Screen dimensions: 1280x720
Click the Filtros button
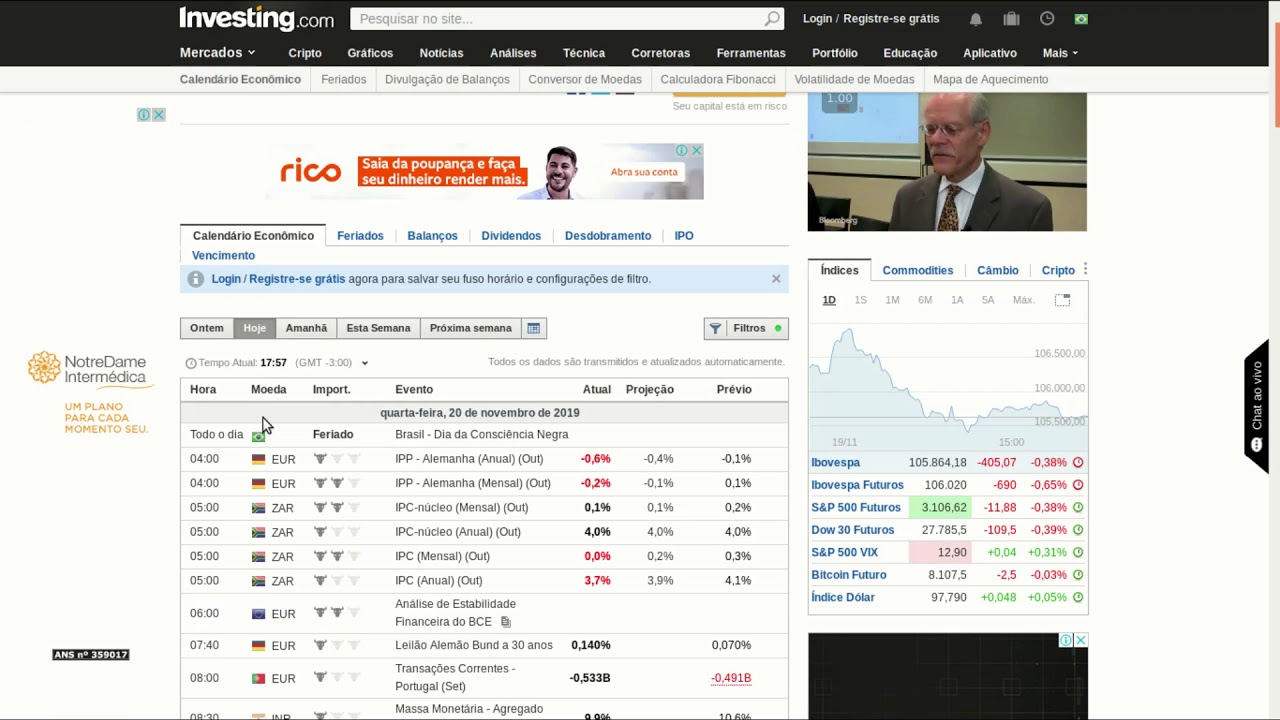pos(746,328)
